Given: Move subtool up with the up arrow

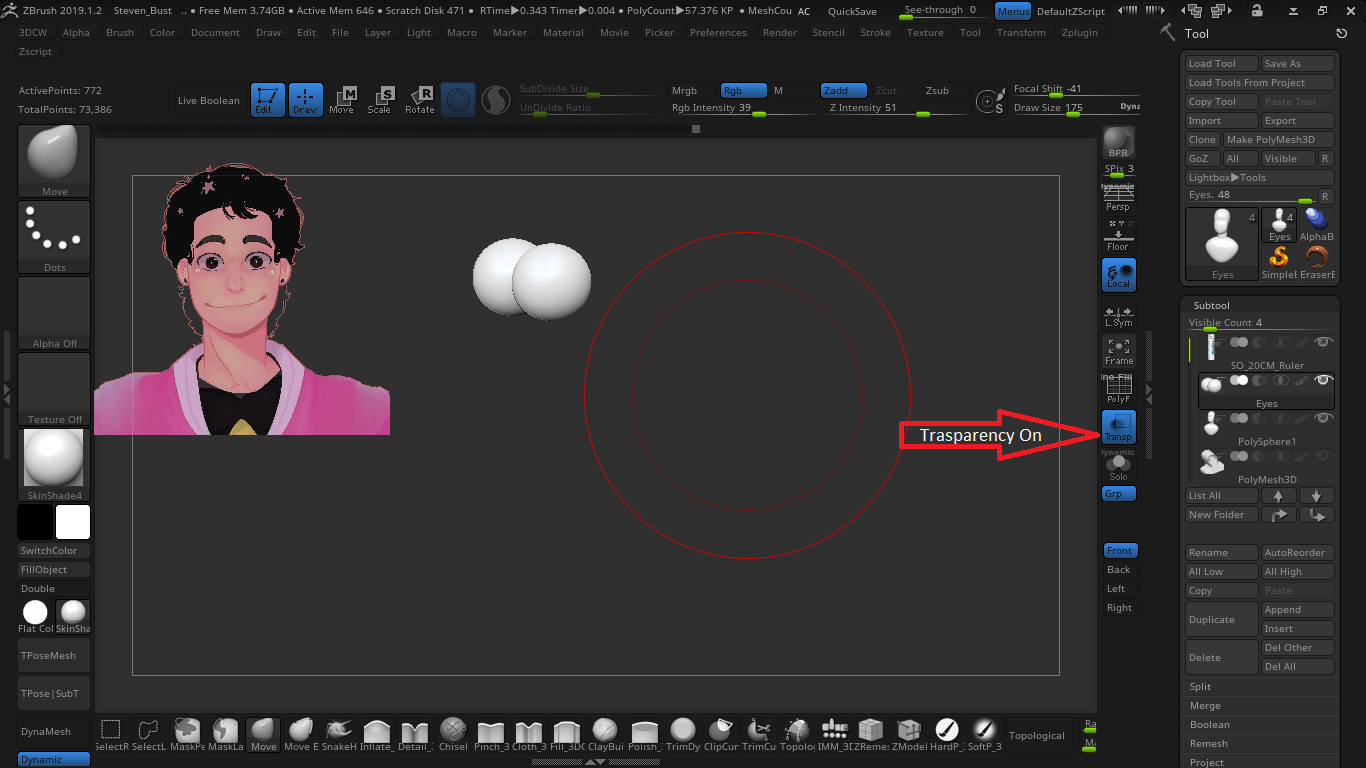Looking at the screenshot, I should [x=1278, y=496].
